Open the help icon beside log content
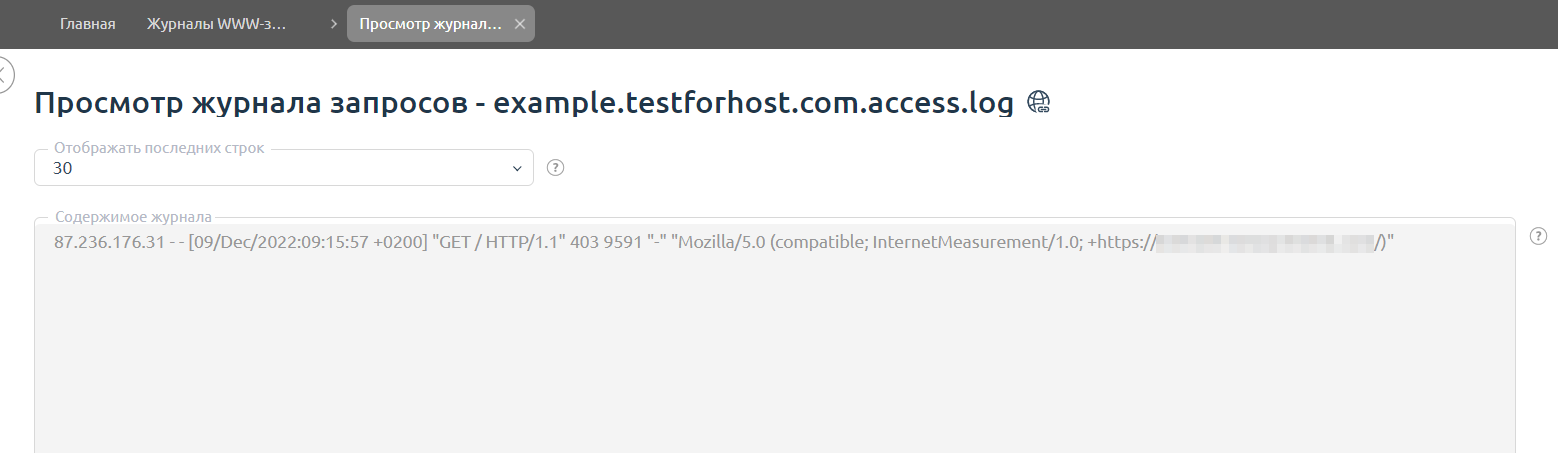The width and height of the screenshot is (1558, 453). (1539, 236)
